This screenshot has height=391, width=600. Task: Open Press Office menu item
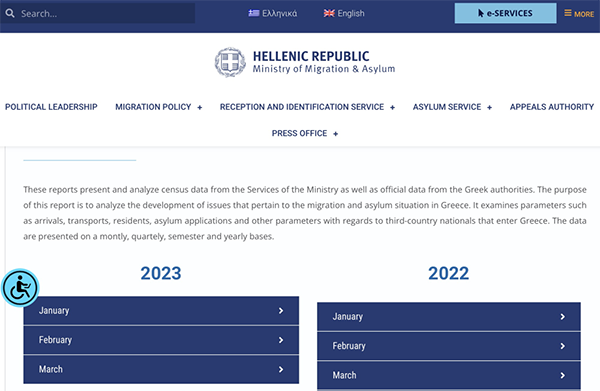(x=299, y=133)
